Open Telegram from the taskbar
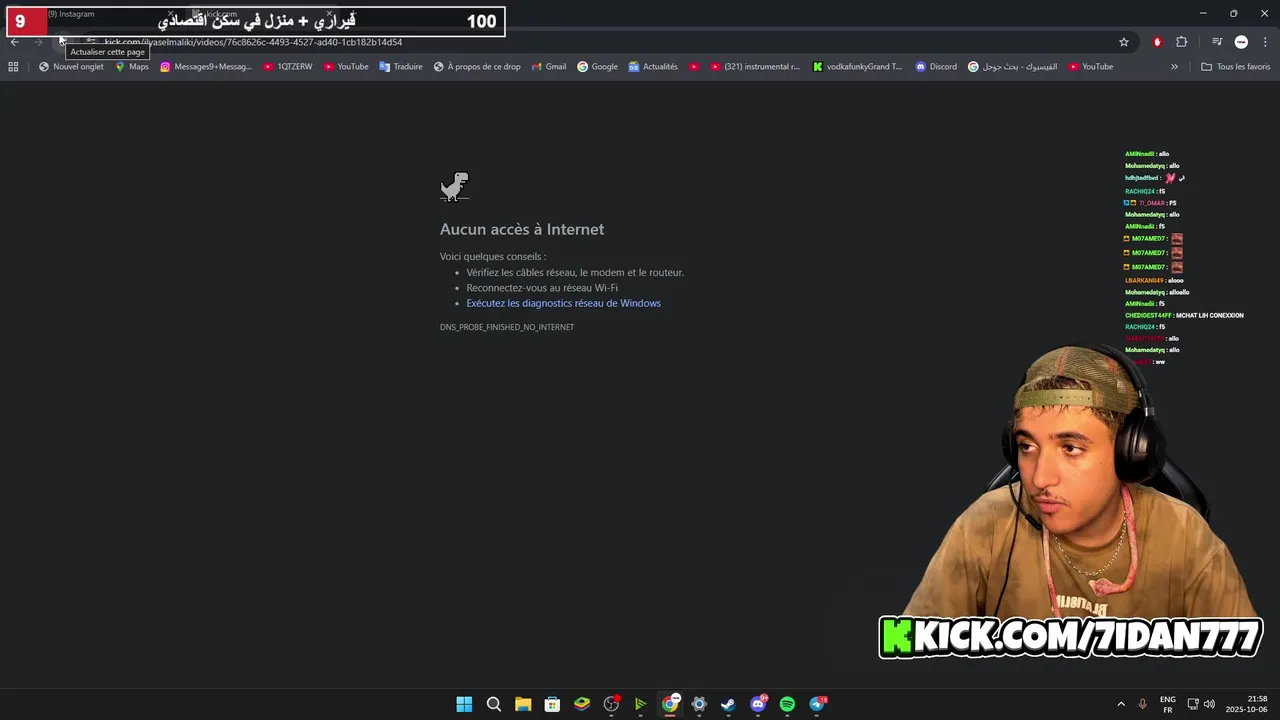This screenshot has width=1280, height=720. (817, 704)
